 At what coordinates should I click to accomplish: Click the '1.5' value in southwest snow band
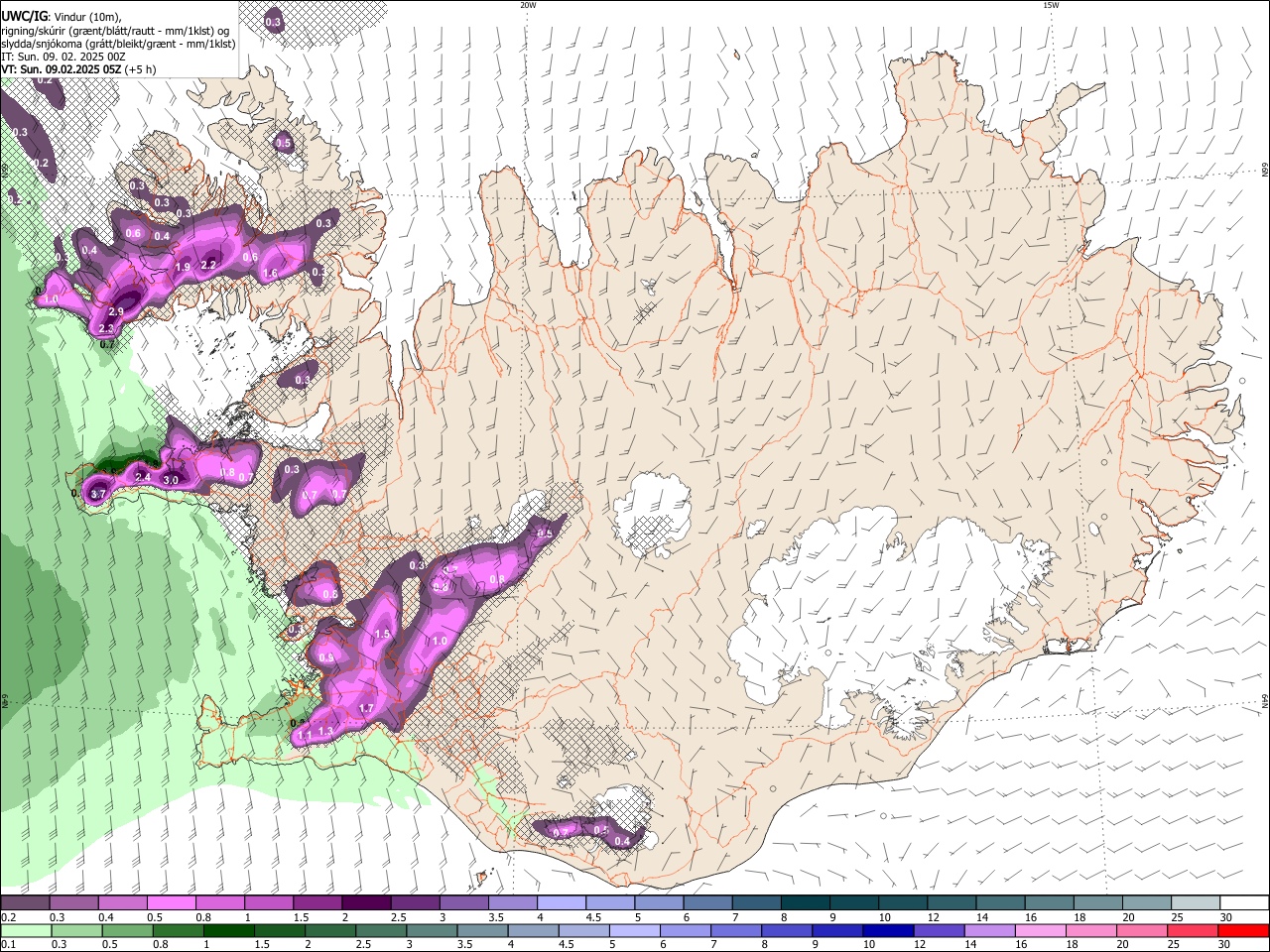click(381, 634)
